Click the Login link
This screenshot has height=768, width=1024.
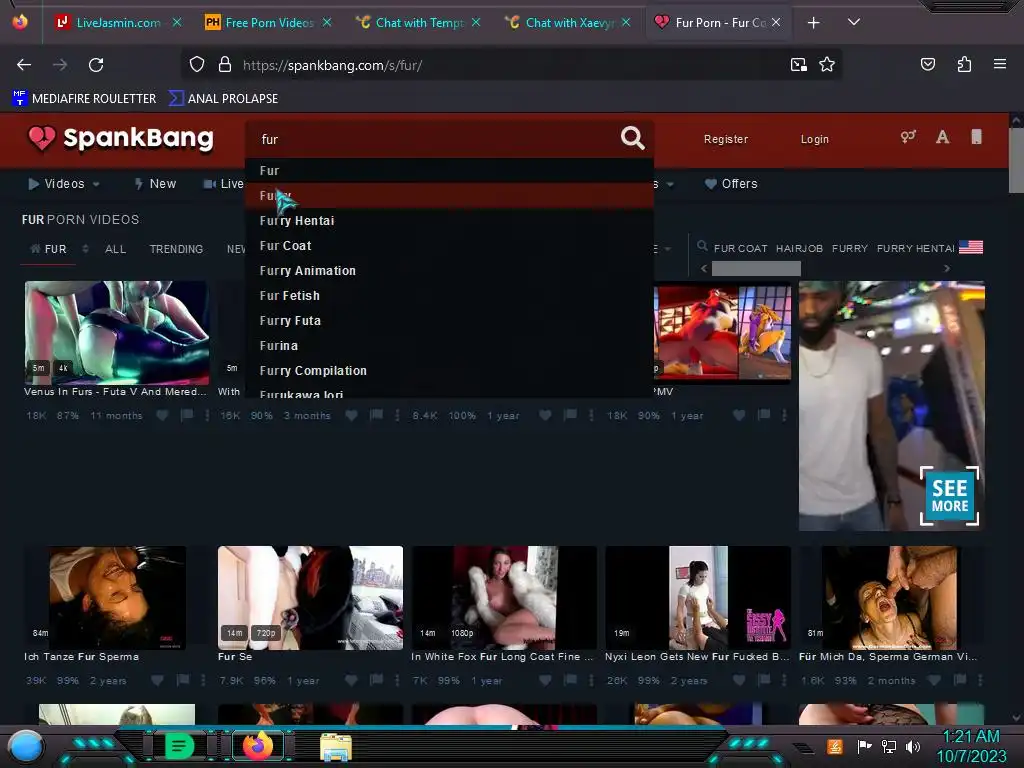coord(814,139)
